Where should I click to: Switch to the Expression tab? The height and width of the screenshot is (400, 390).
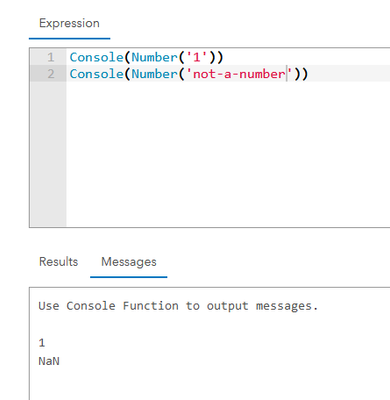pos(69,23)
